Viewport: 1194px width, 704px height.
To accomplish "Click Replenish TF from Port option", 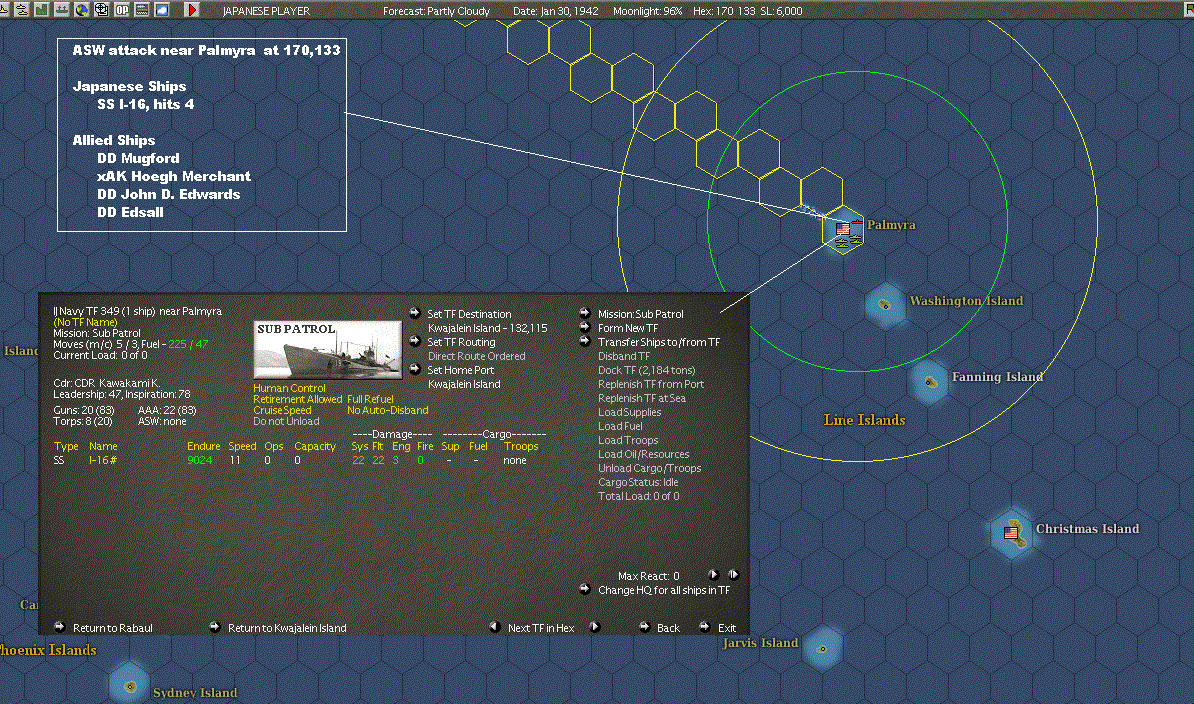I will click(651, 384).
